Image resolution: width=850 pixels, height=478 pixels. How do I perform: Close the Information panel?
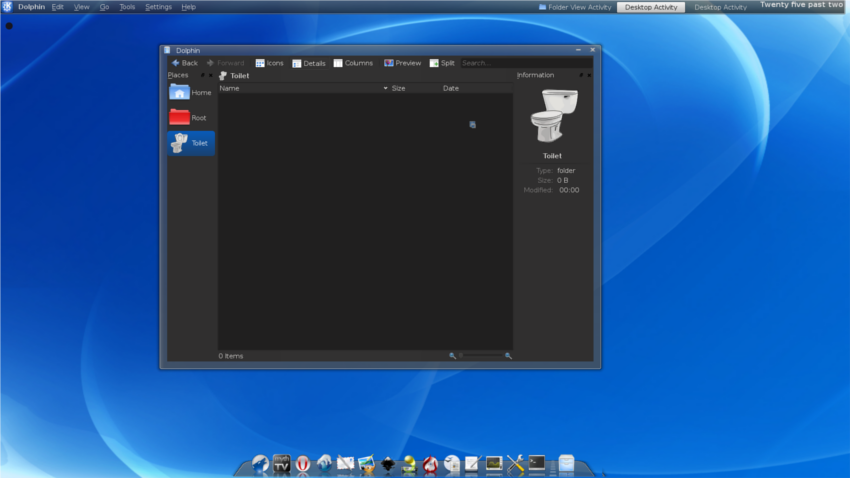pyautogui.click(x=589, y=75)
